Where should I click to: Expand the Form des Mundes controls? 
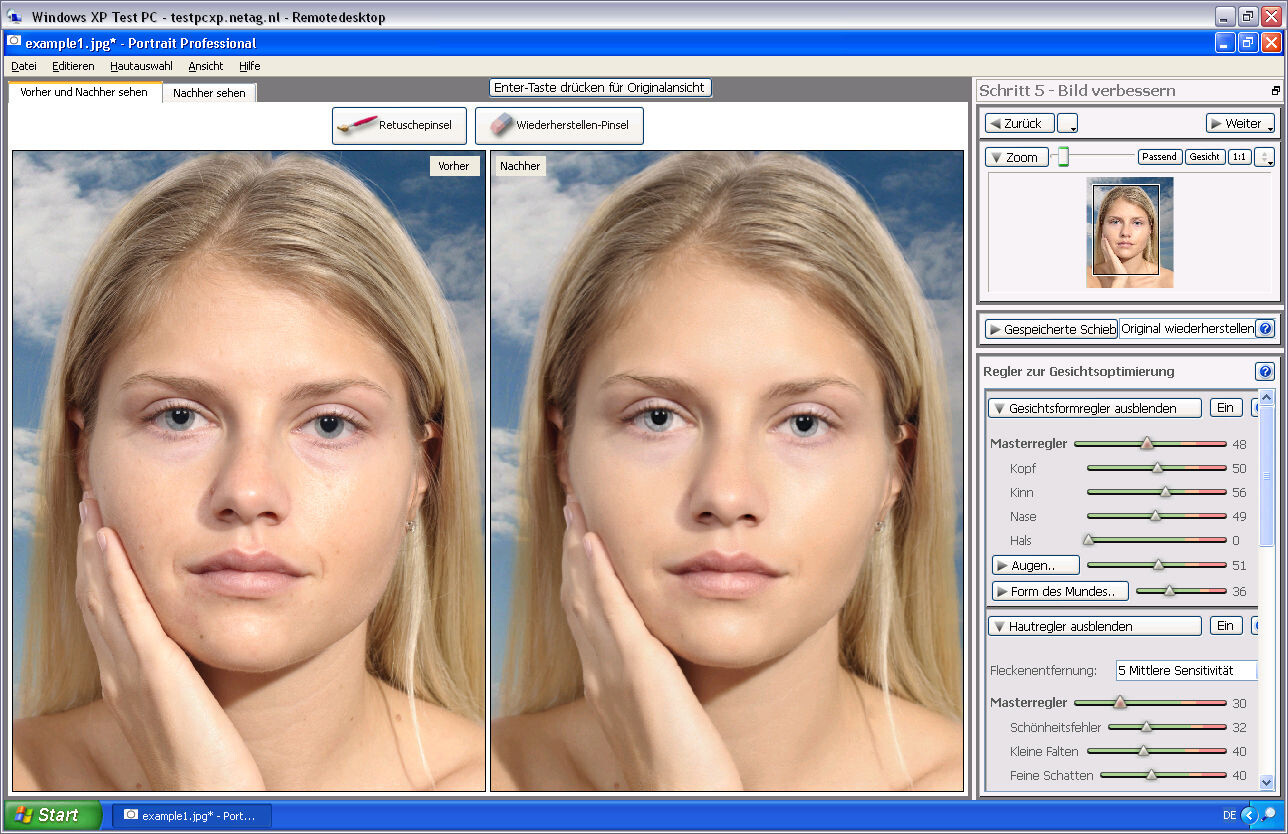tap(1059, 590)
